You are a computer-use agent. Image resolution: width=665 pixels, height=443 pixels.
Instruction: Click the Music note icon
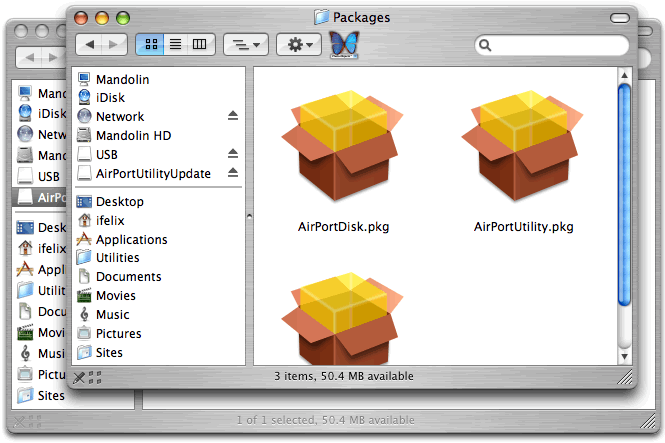click(84, 314)
